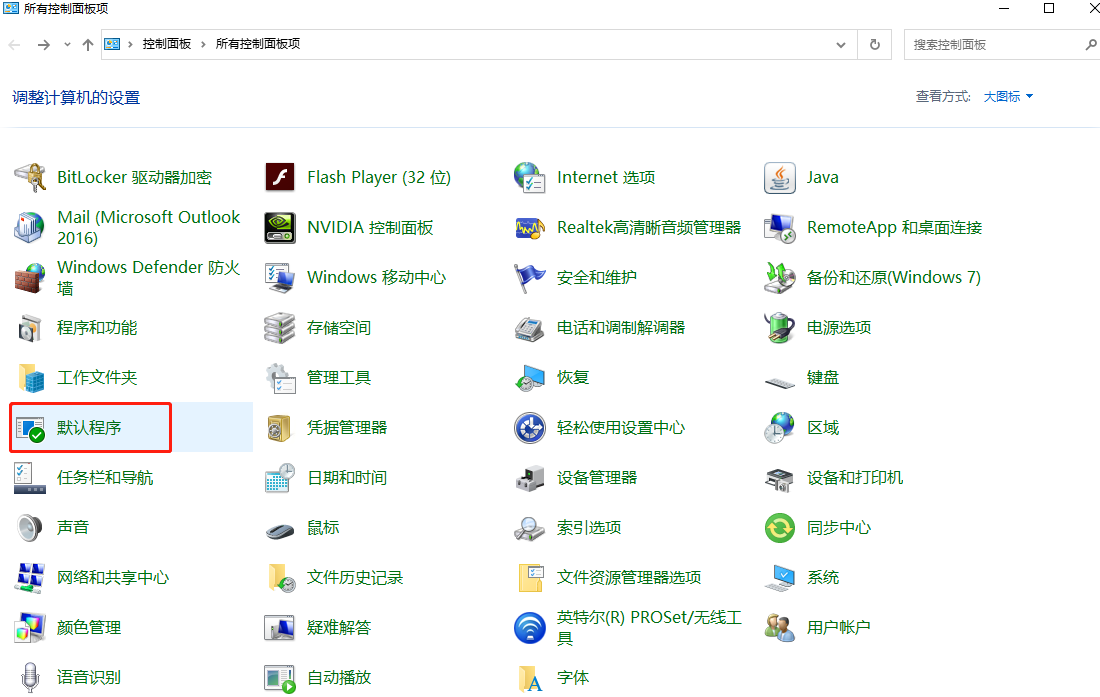Open BitLocker 驱动器加密 icon
1100x697 pixels.
(29, 177)
